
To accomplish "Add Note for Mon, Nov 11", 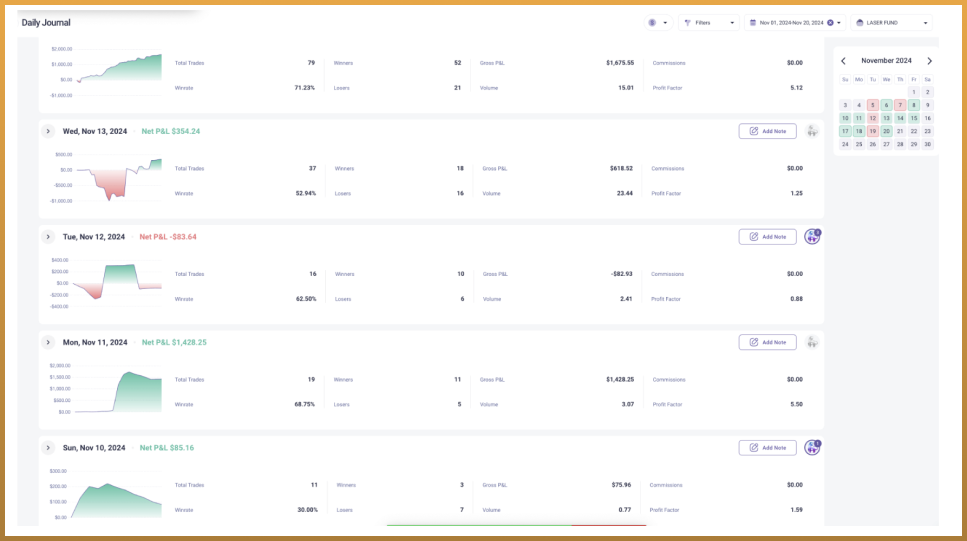I will pos(767,342).
